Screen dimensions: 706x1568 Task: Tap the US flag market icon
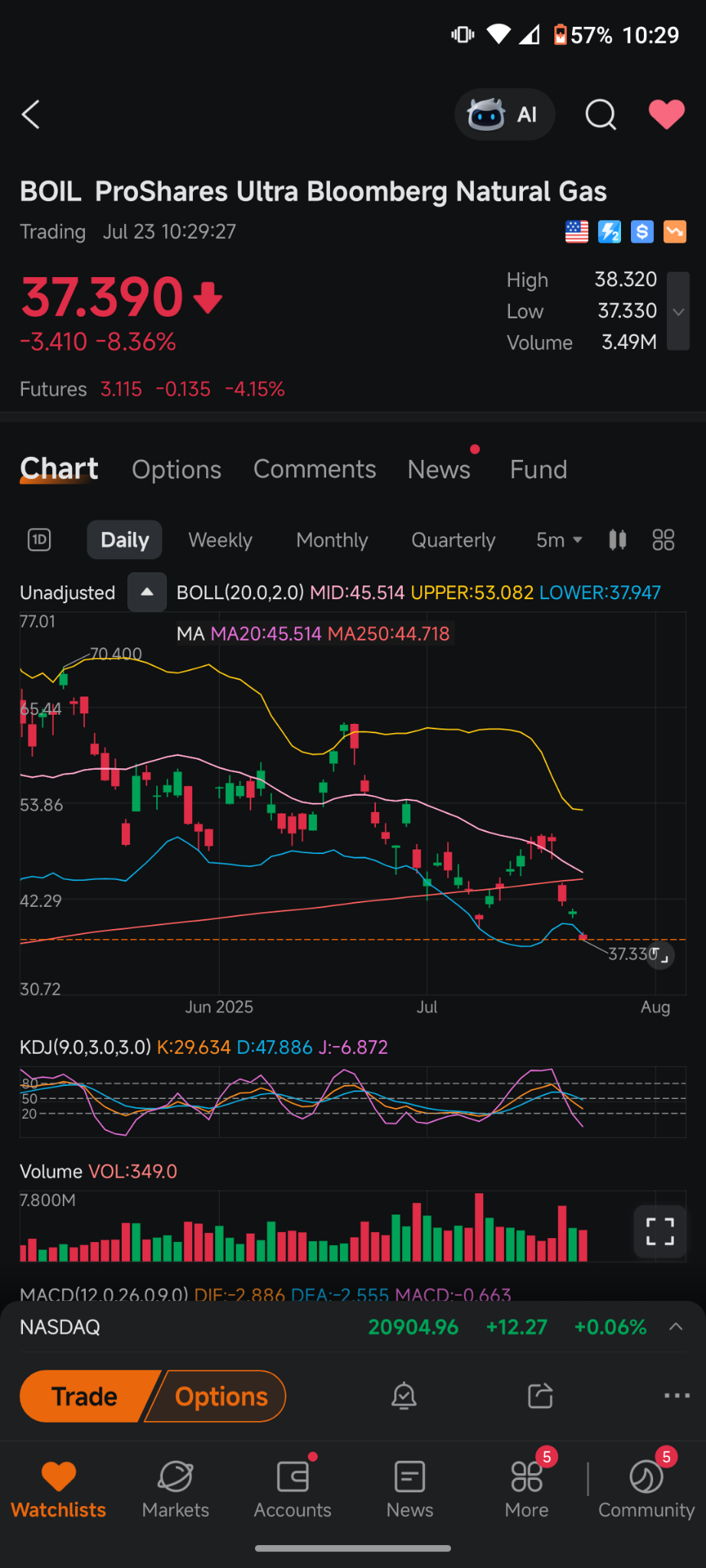pyautogui.click(x=577, y=232)
